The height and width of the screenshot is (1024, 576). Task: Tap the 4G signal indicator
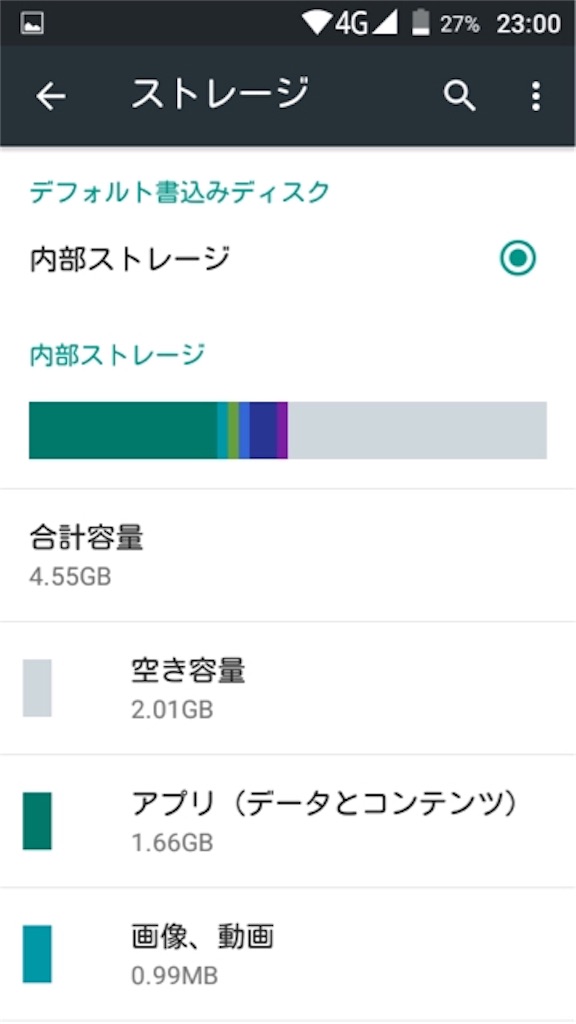(x=366, y=24)
